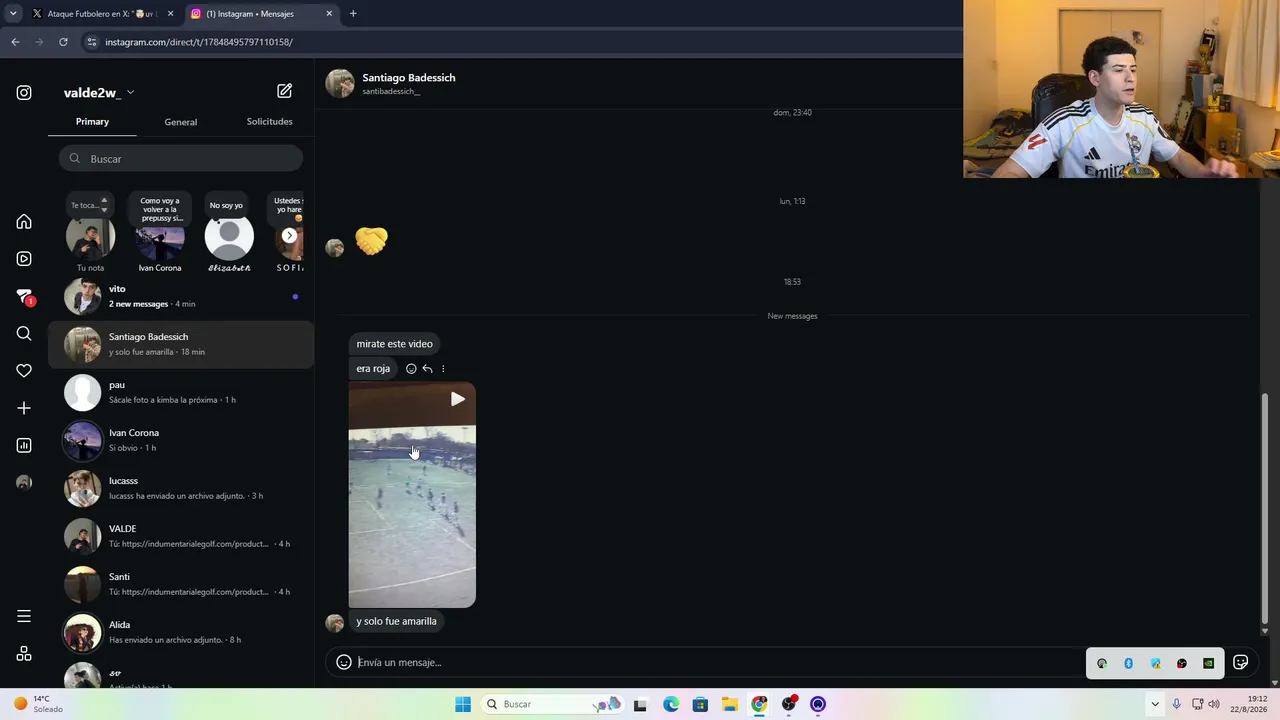This screenshot has height=720, width=1280.
Task: Click the chat vertical scrollbar
Action: click(1265, 510)
